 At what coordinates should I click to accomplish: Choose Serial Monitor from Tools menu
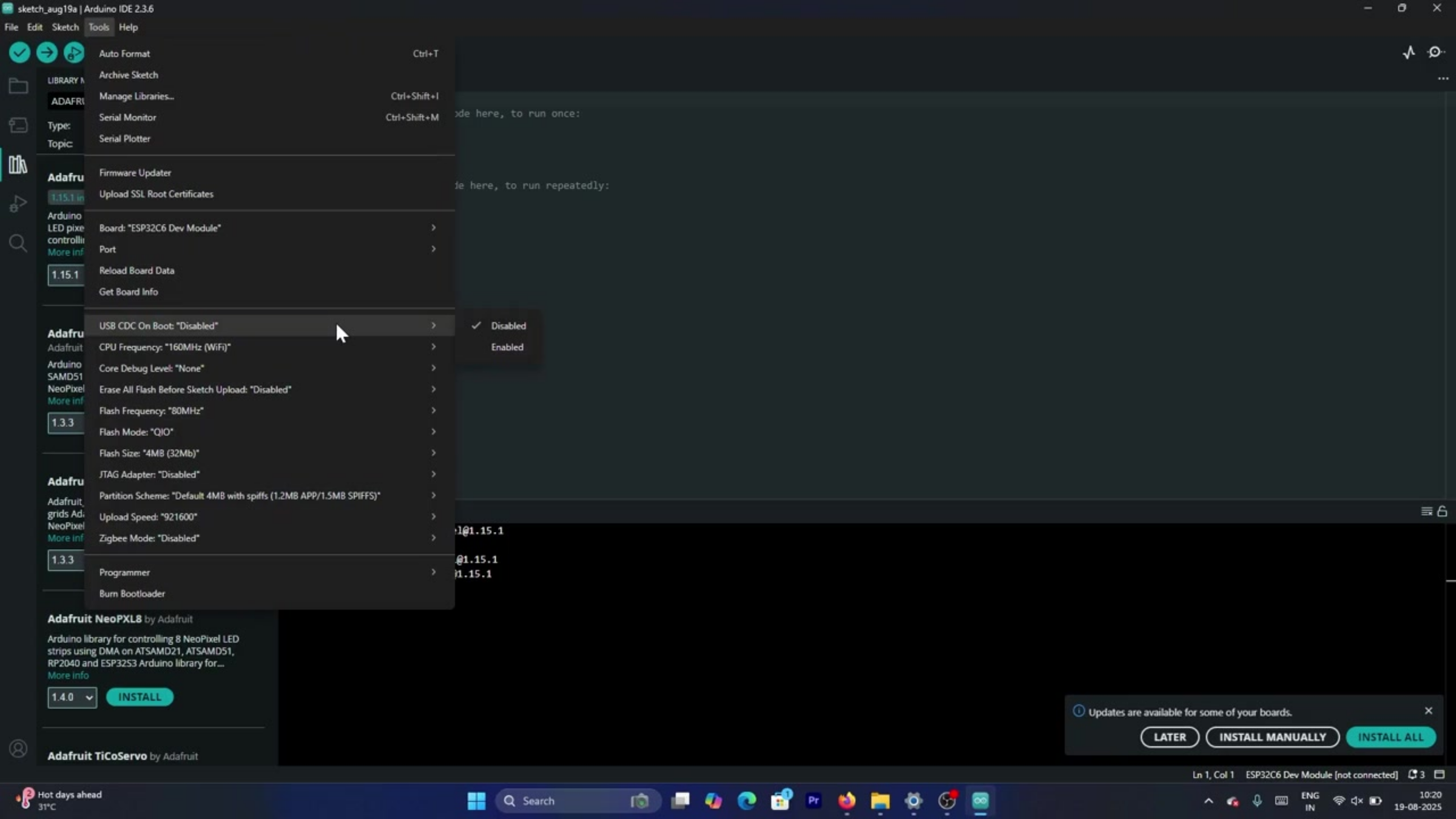click(269, 117)
